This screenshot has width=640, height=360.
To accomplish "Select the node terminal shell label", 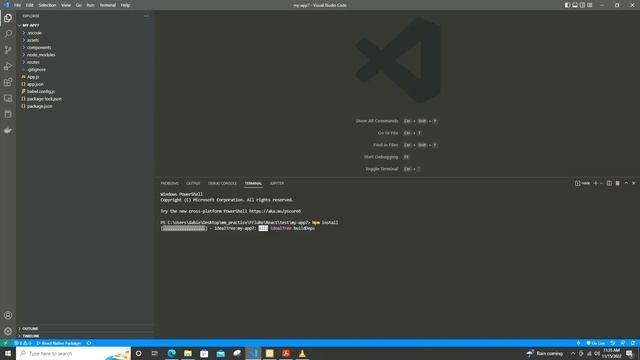I will 582,184.
